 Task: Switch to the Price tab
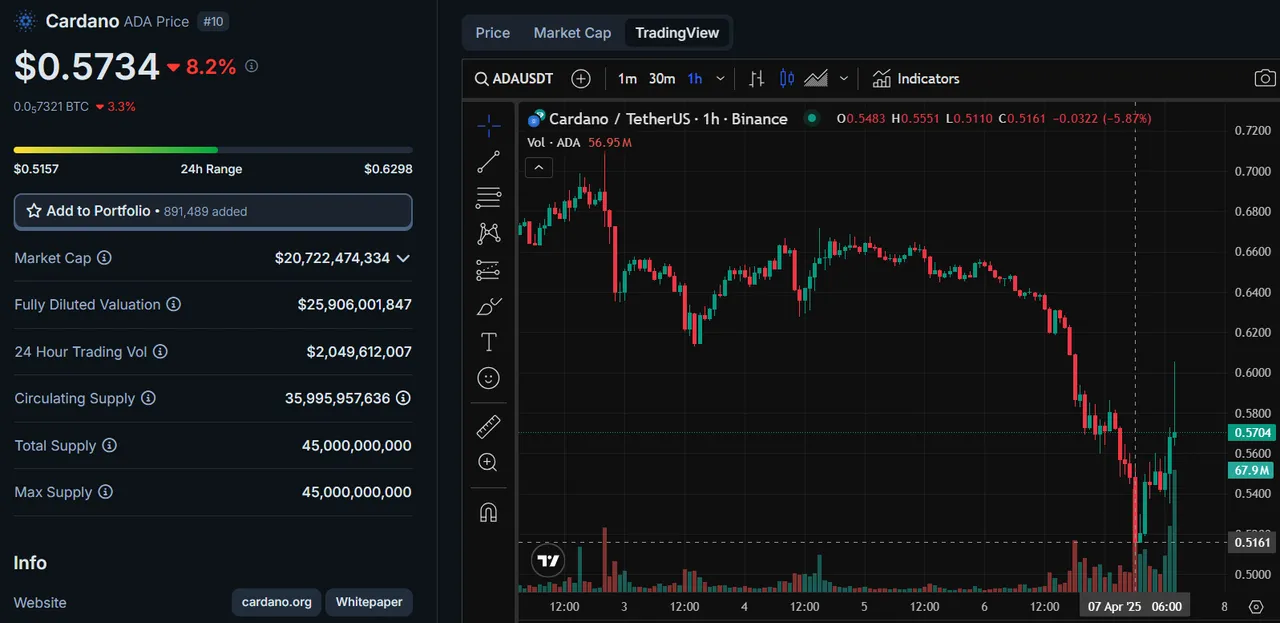493,33
